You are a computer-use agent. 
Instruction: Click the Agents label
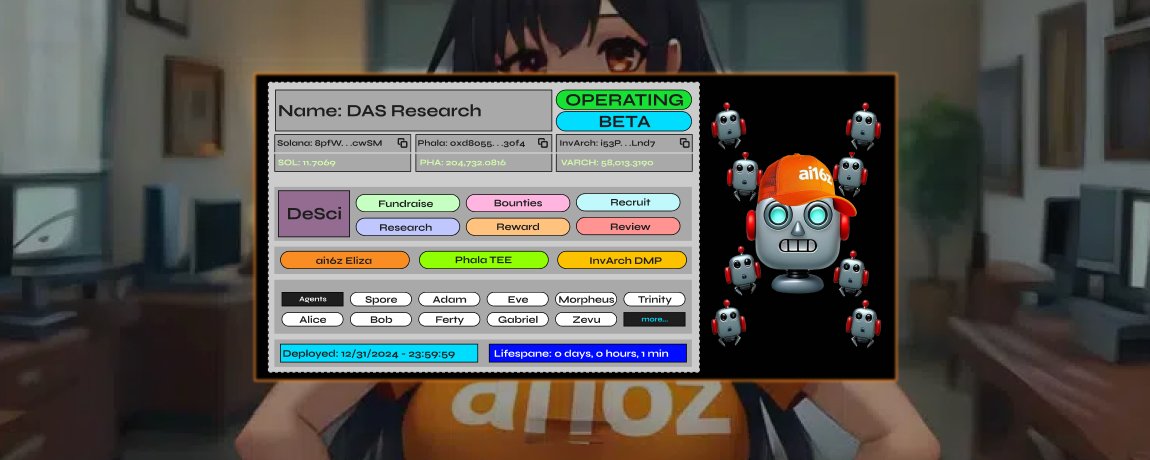pyautogui.click(x=312, y=299)
